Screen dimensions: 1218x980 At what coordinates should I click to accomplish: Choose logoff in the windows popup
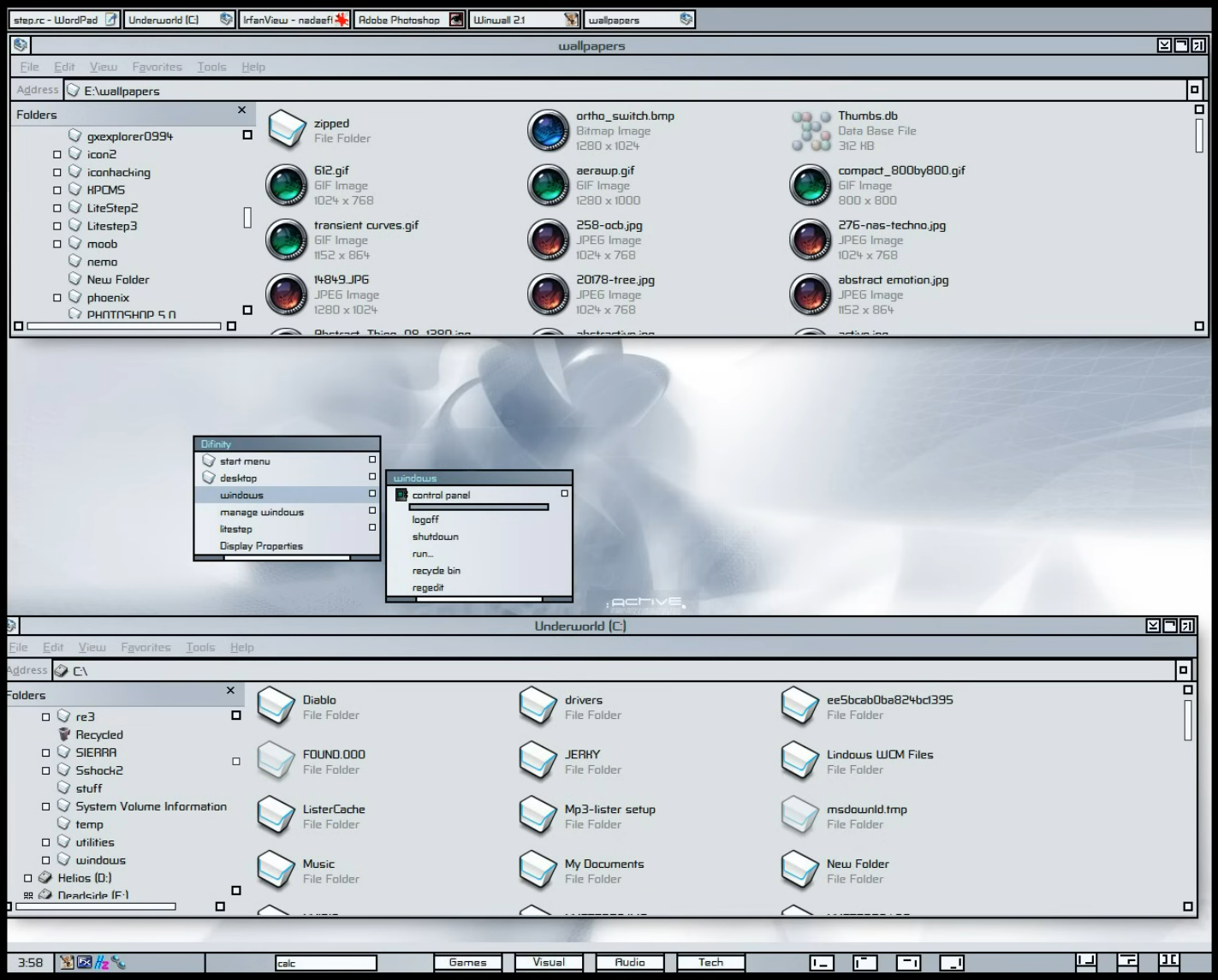[425, 520]
